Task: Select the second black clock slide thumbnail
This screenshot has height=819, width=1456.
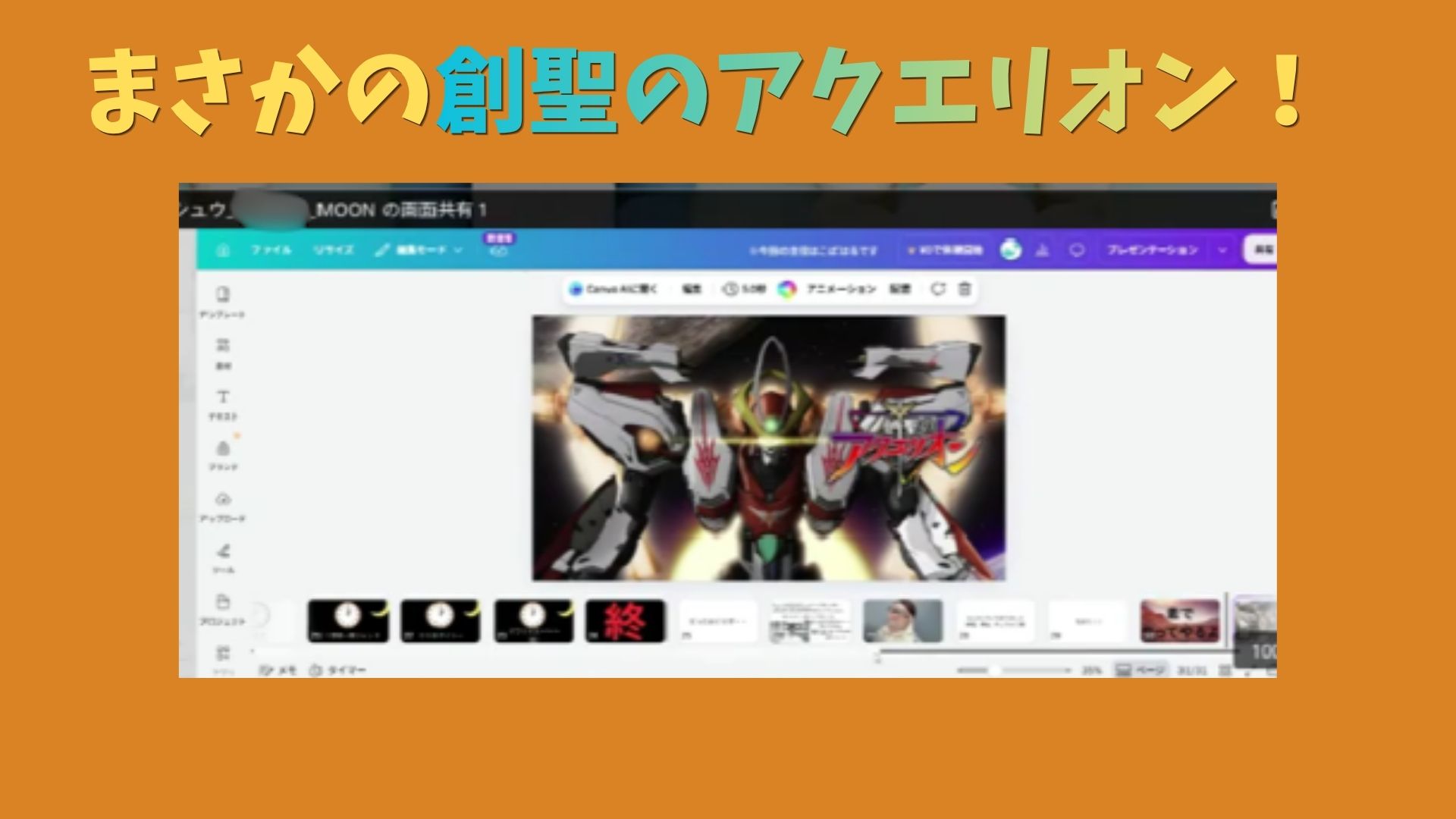Action: coord(441,621)
